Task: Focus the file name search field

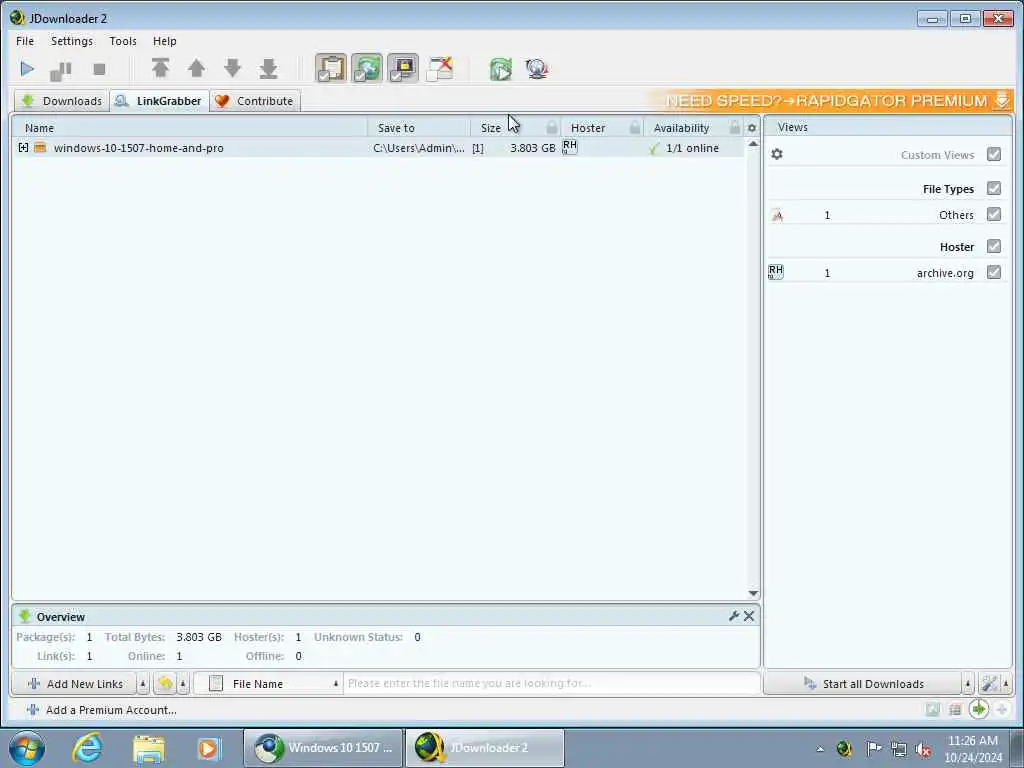Action: 551,684
